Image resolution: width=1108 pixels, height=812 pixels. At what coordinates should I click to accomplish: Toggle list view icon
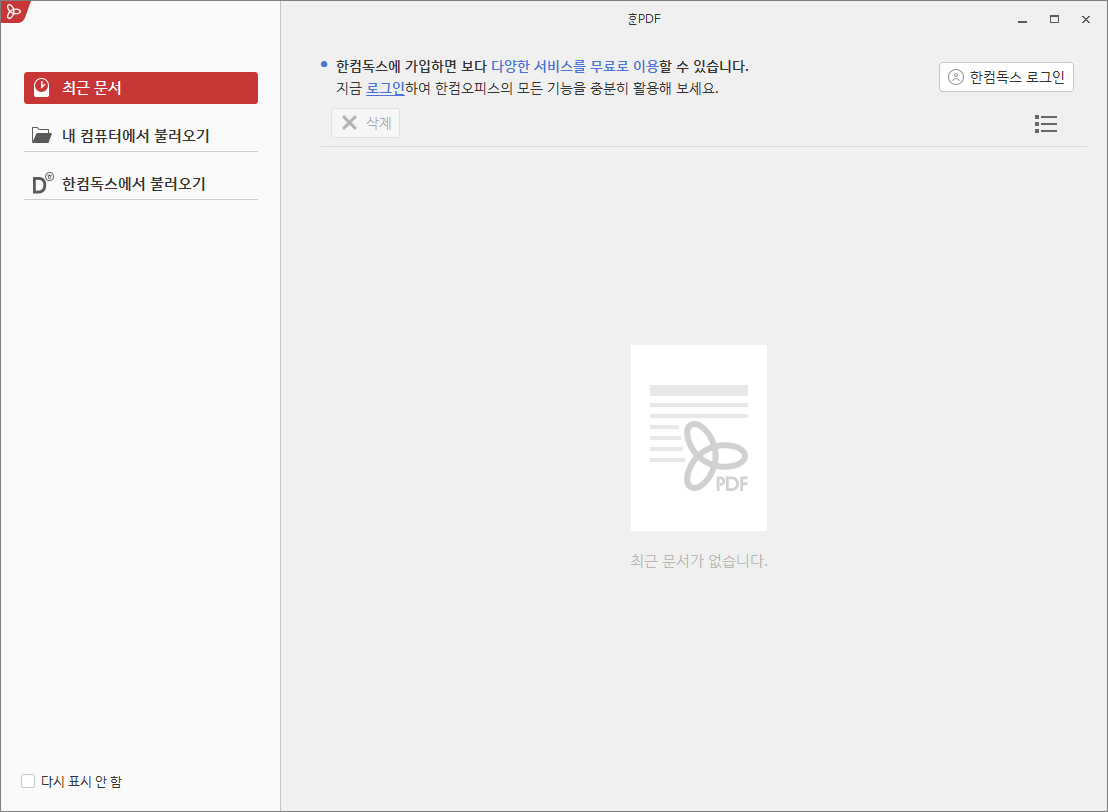1045,124
